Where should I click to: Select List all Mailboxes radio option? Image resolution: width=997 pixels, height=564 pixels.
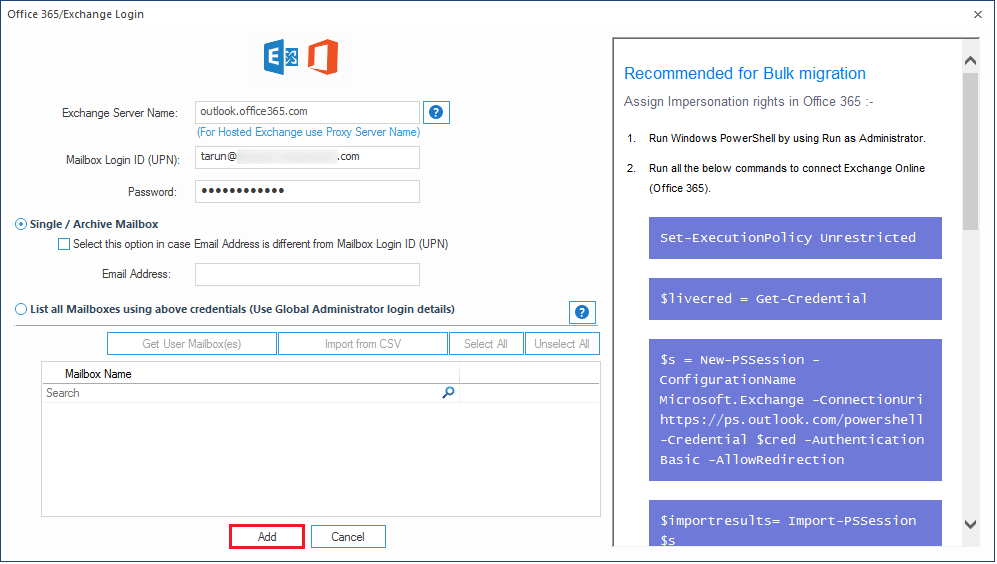pos(21,310)
